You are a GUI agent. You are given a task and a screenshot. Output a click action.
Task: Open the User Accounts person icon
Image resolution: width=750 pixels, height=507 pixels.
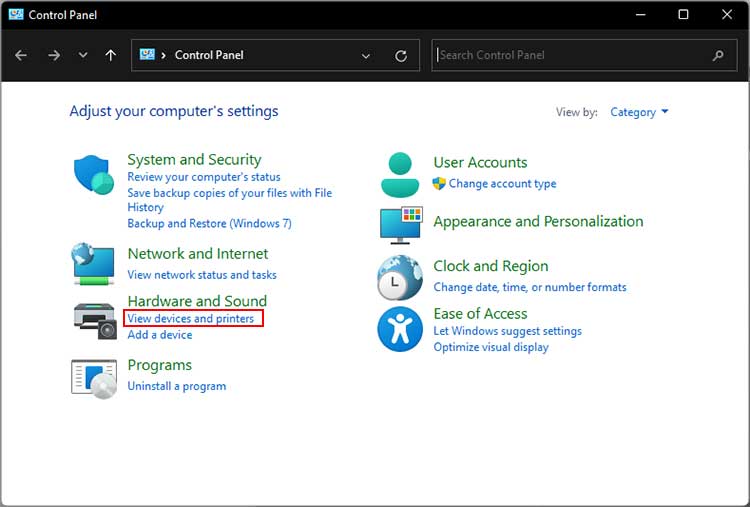tap(400, 175)
